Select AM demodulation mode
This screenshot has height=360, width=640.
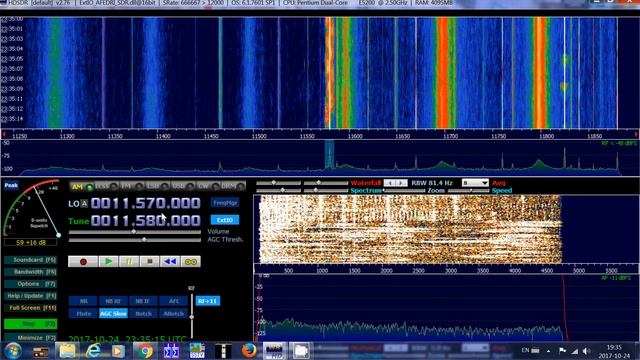(82, 187)
